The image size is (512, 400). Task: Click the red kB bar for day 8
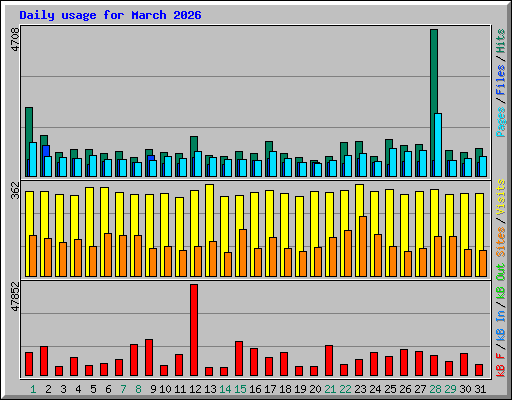(134, 360)
